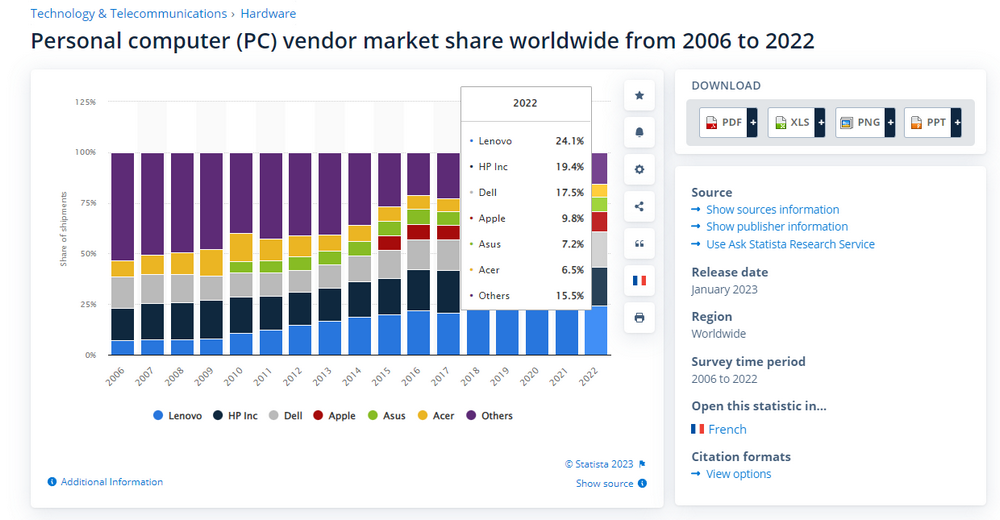This screenshot has height=520, width=1000.
Task: Open Hardware breadcrumb link
Action: (268, 13)
